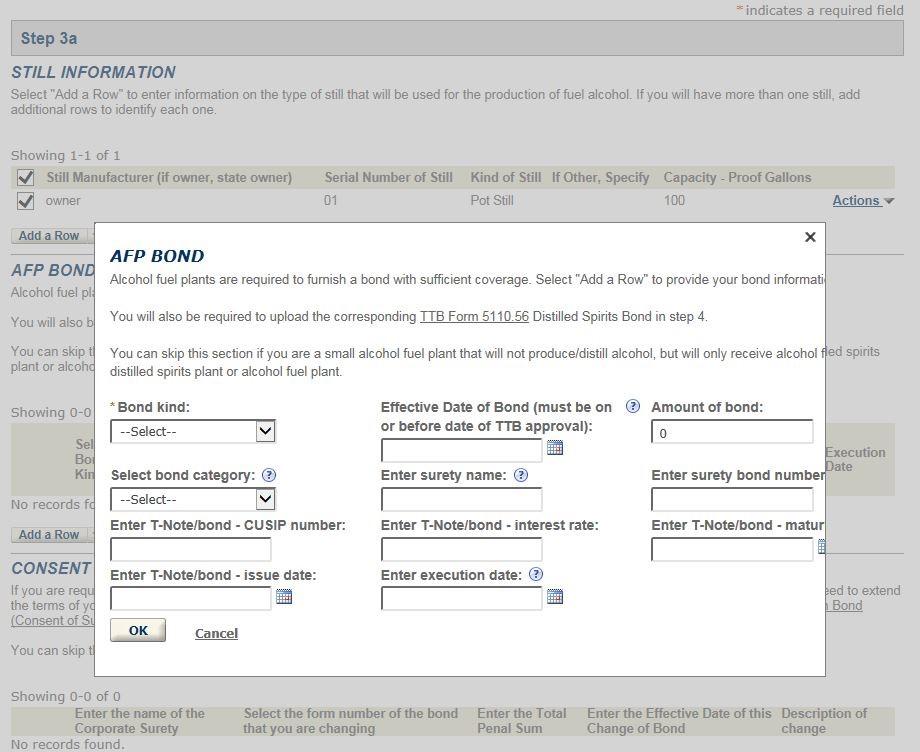The image size is (920, 752).
Task: Open calendar picker for Effective Date of Bond
Action: (555, 448)
